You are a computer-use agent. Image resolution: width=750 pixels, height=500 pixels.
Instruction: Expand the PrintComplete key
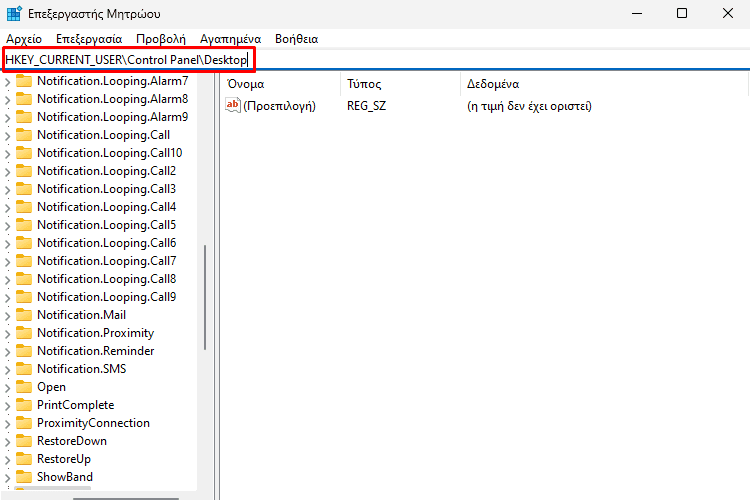tap(7, 406)
